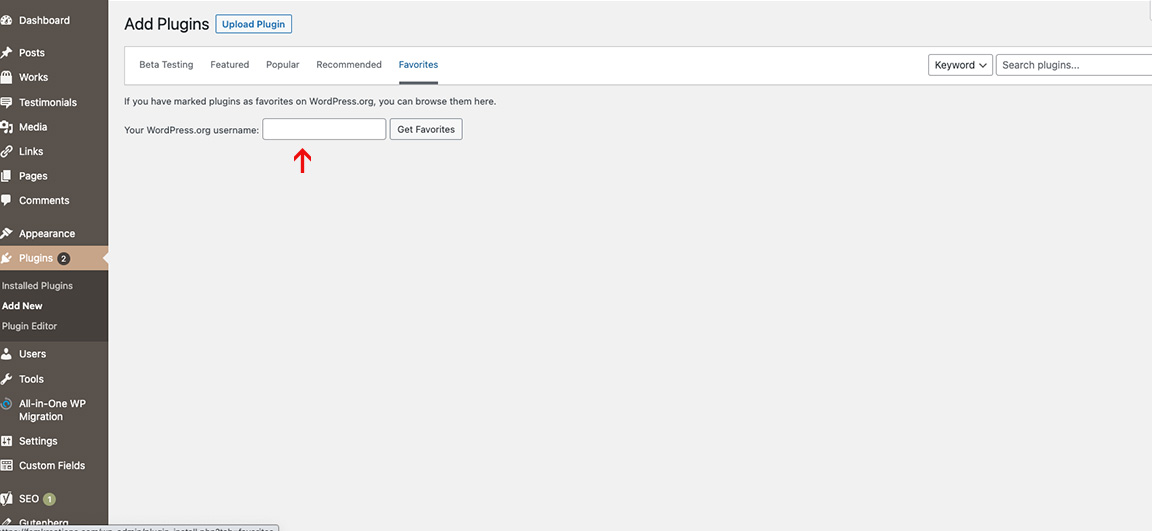Open the Settings menu label
Screen dimensions: 1152x531
pos(38,441)
